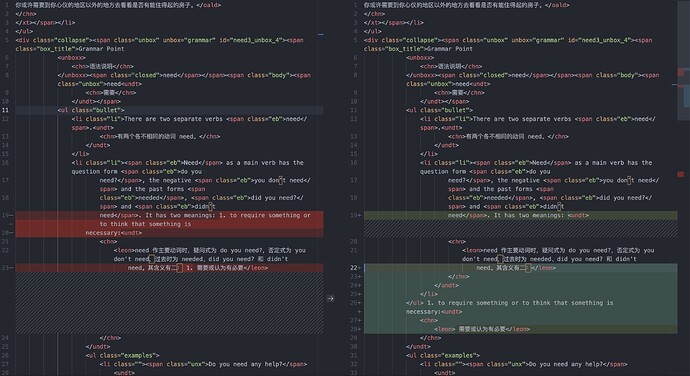This screenshot has width=690, height=376.
Task: Click '<ul class="bullet">' in the left pane
Action: [91, 110]
